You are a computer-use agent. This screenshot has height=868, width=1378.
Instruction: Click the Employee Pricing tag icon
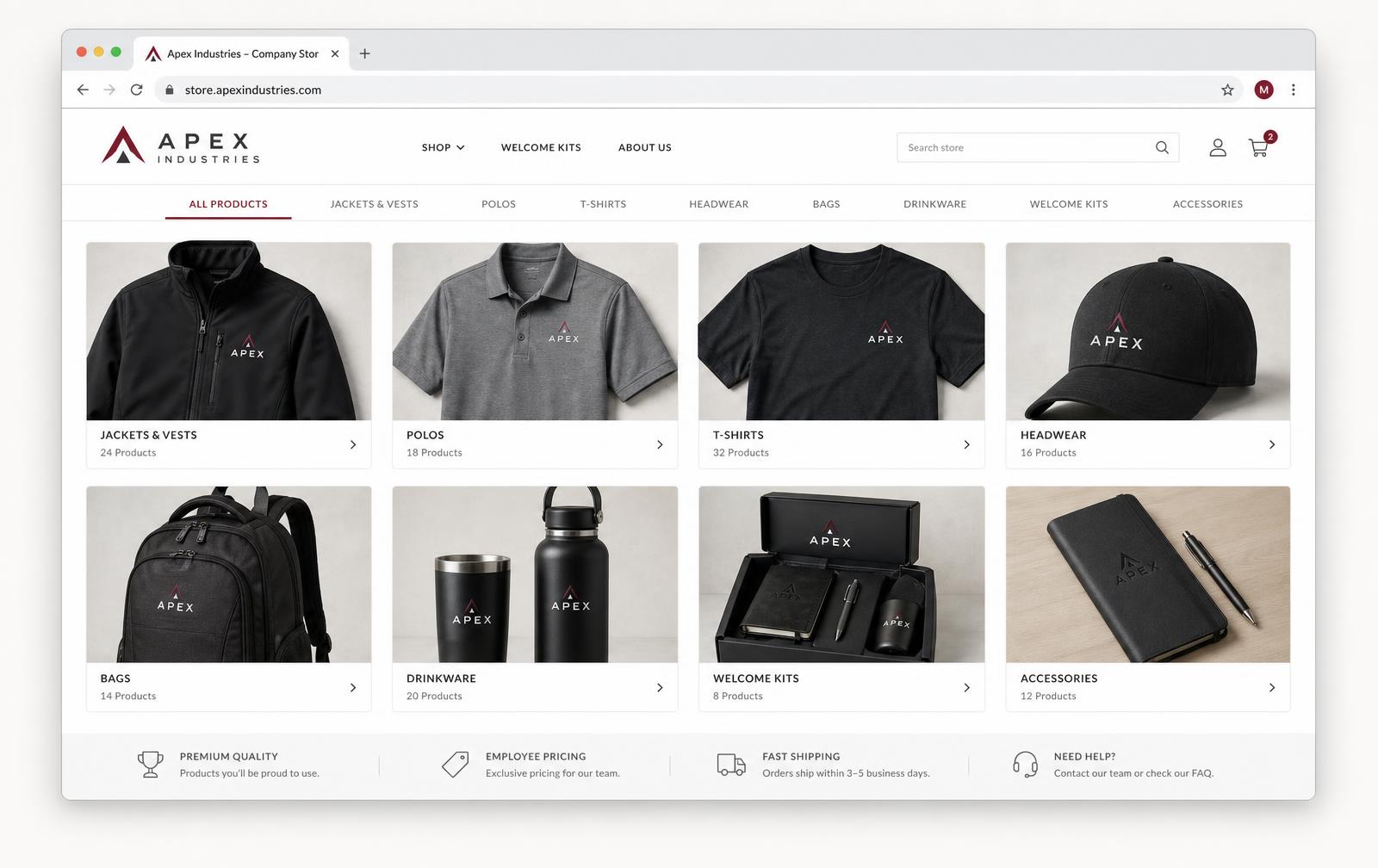(455, 764)
